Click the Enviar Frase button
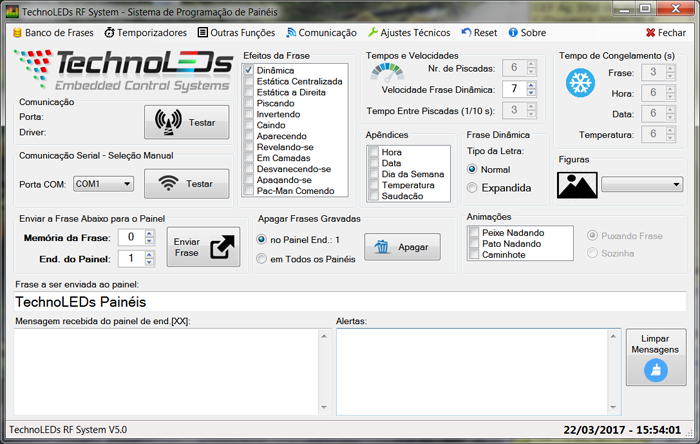 pos(204,247)
